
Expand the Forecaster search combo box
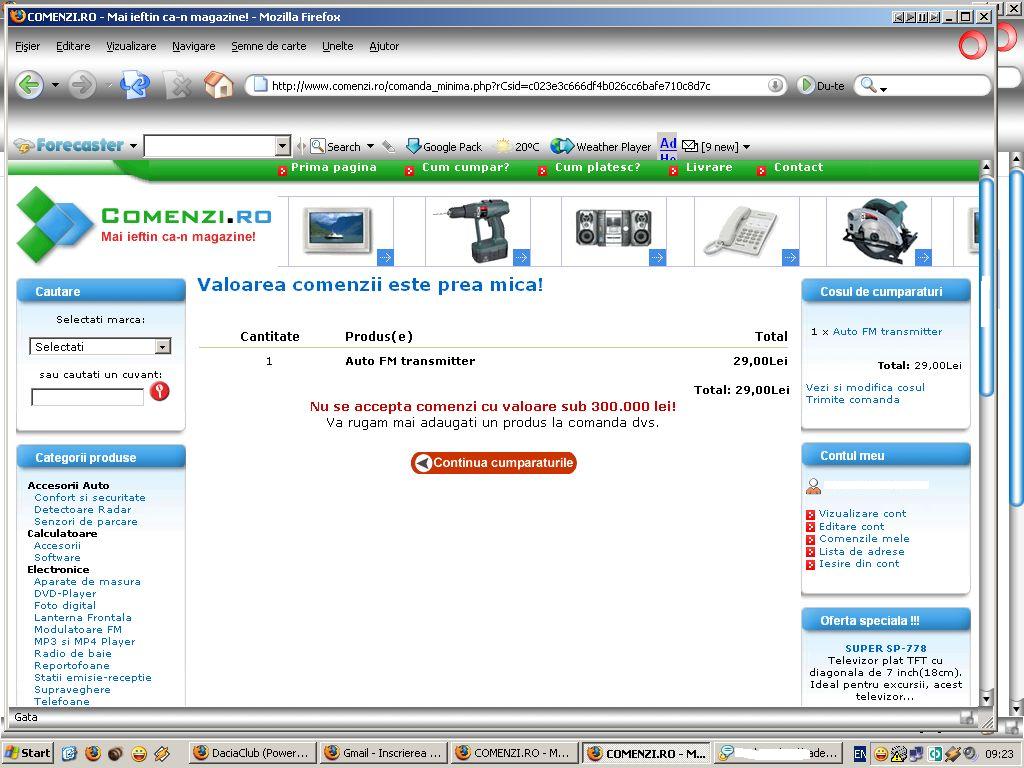pyautogui.click(x=282, y=146)
